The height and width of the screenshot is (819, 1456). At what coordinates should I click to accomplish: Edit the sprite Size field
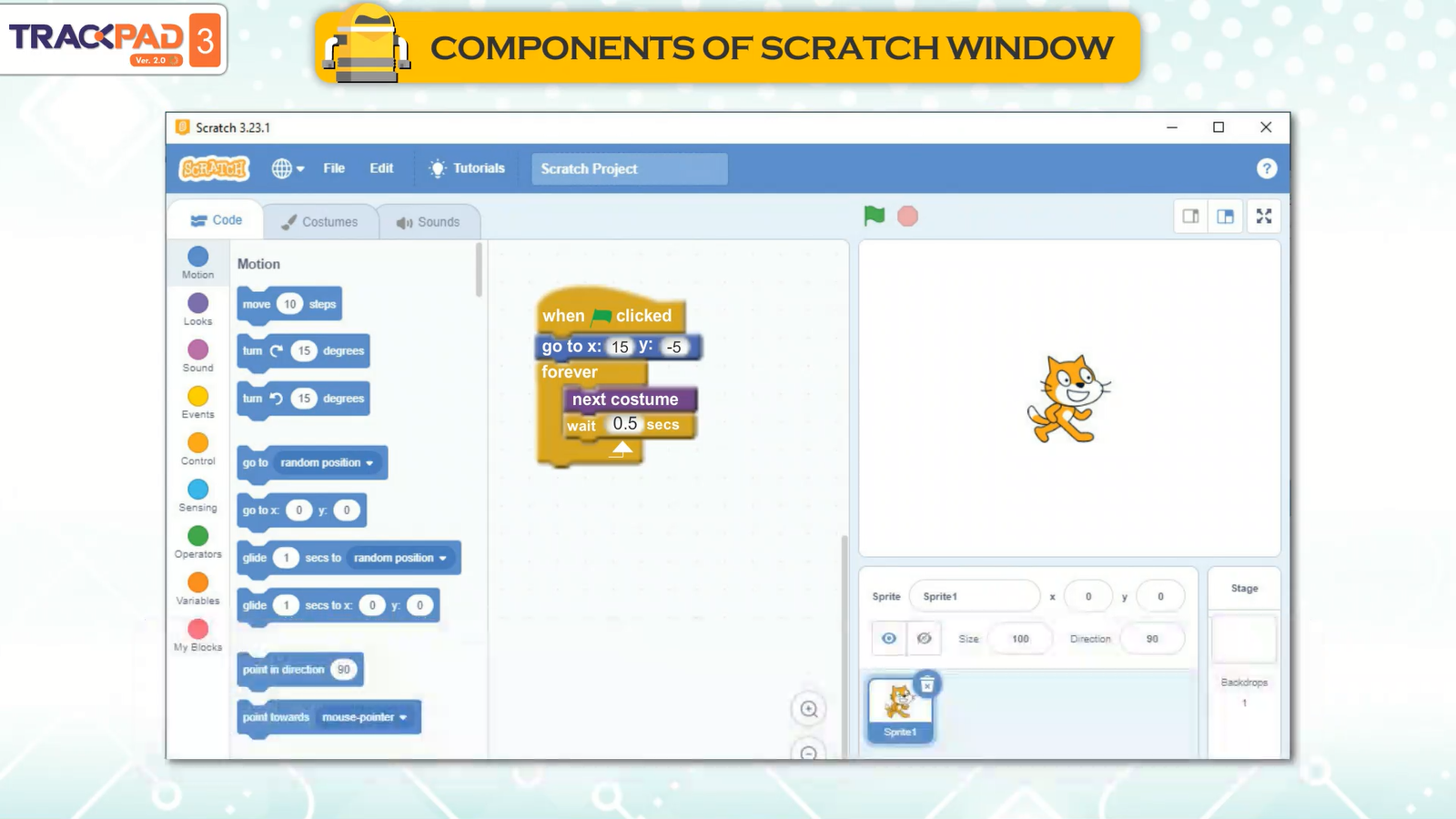[x=1020, y=638]
